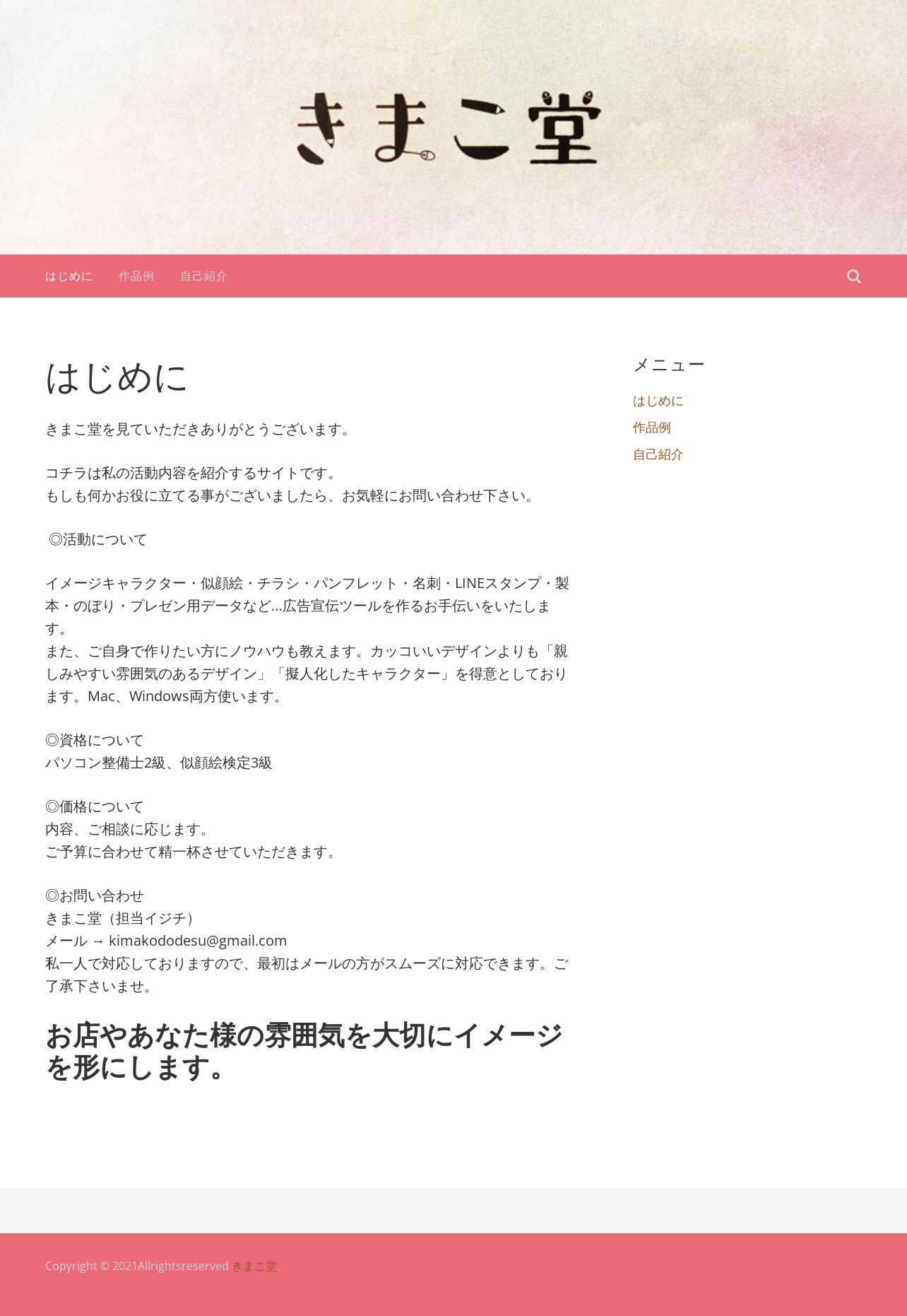Click the greeting line きまこ堂を見ていただきありがとうございます。
The height and width of the screenshot is (1316, 907).
click(201, 429)
